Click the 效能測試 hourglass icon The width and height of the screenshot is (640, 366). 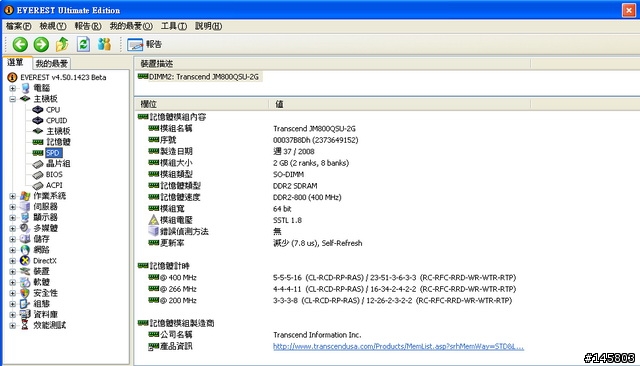click(25, 325)
